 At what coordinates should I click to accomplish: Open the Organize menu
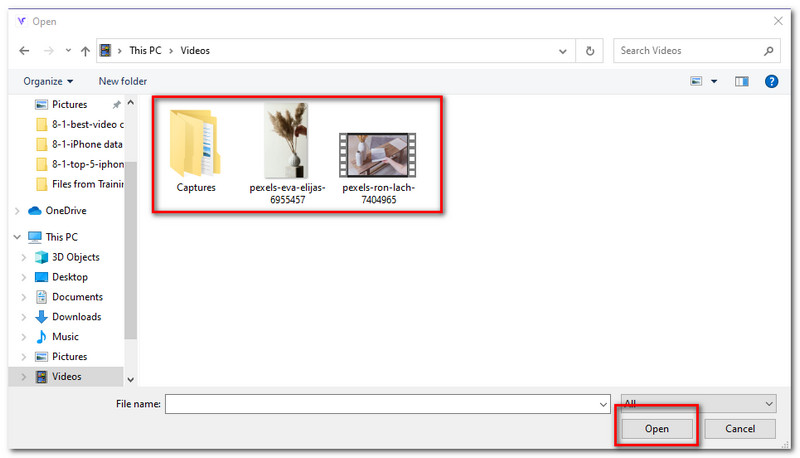48,81
